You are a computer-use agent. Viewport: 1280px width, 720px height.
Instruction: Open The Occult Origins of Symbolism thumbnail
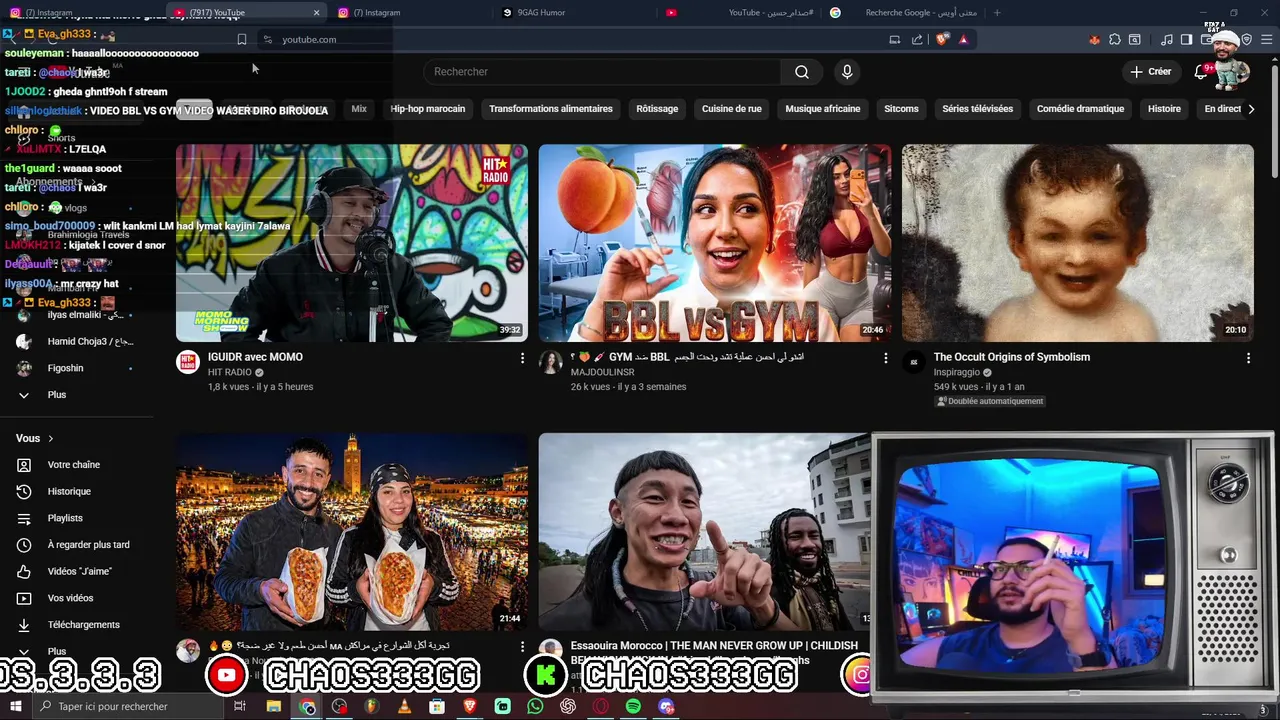click(x=1078, y=243)
